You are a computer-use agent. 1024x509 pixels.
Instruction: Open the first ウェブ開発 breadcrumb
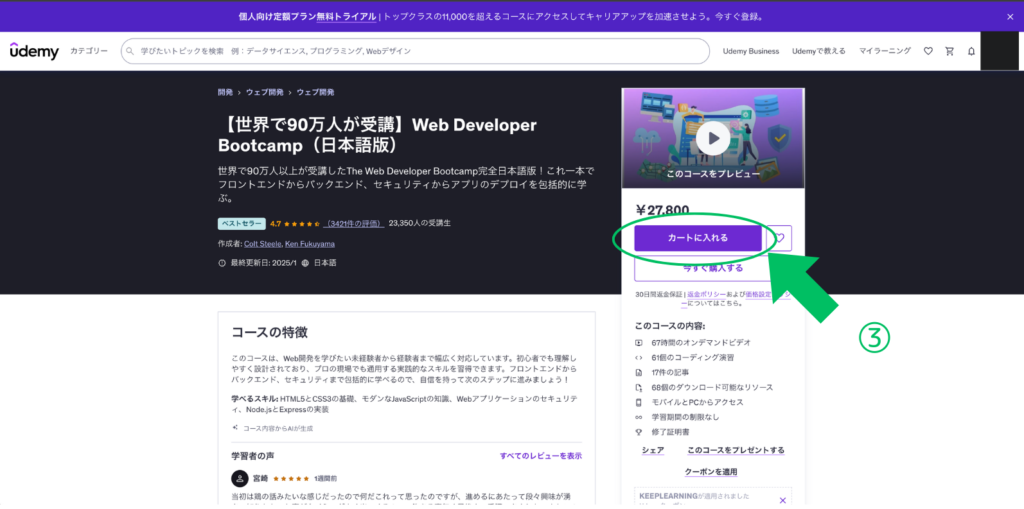pos(264,93)
